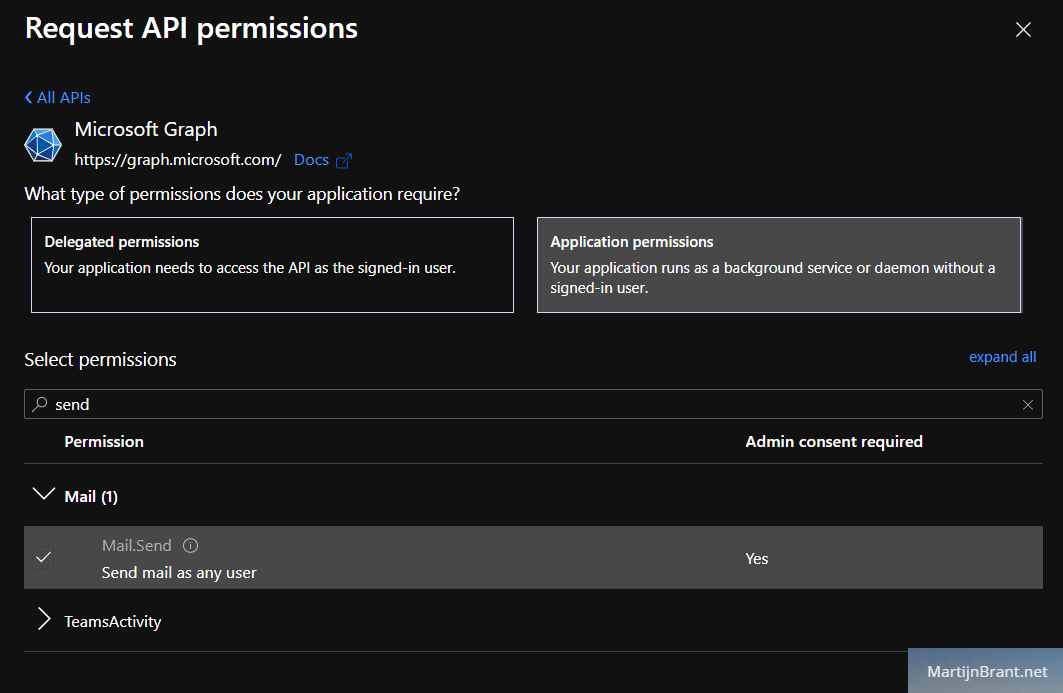
Task: Select Application permissions type
Action: click(x=779, y=265)
